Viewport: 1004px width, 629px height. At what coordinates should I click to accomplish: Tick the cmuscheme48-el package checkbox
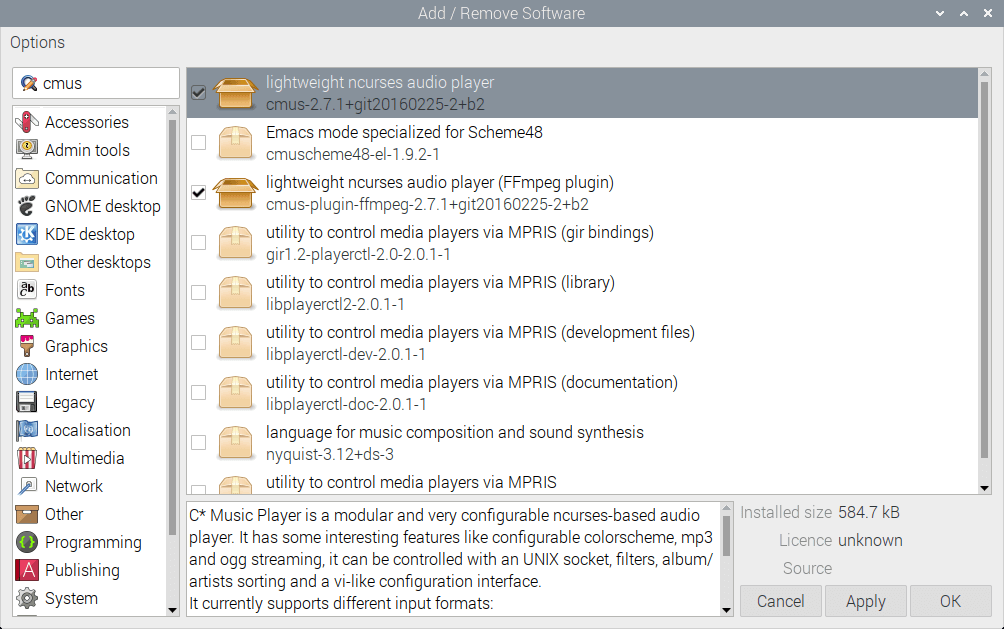[x=198, y=142]
